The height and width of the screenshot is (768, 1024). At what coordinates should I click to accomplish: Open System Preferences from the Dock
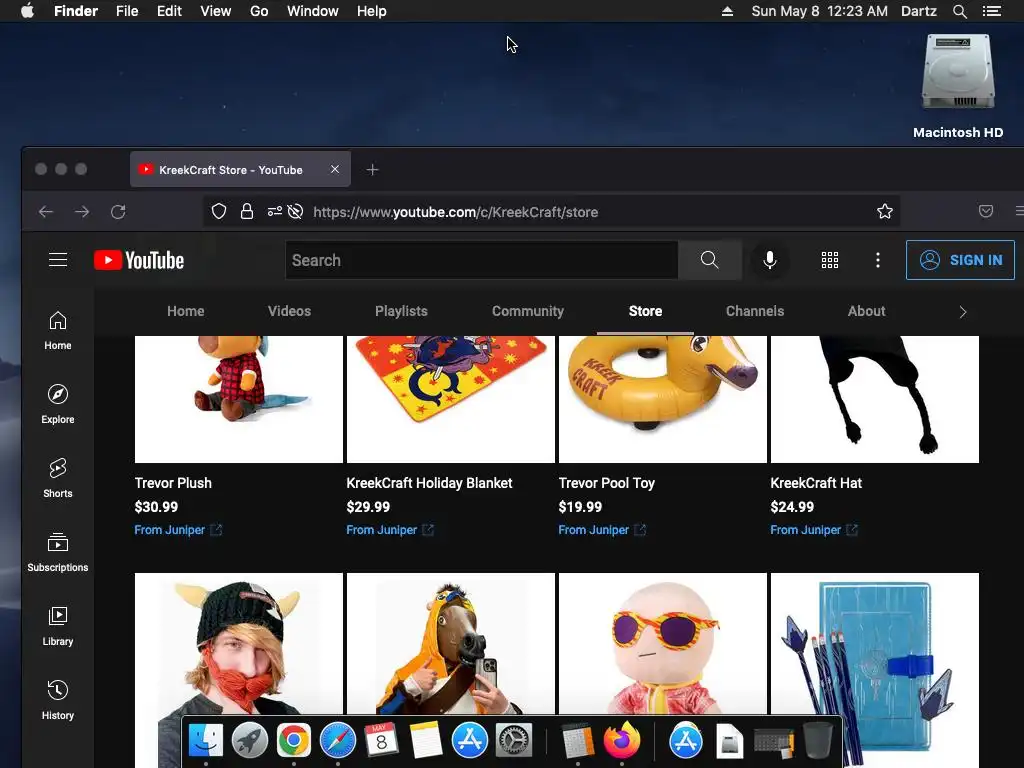pyautogui.click(x=514, y=741)
